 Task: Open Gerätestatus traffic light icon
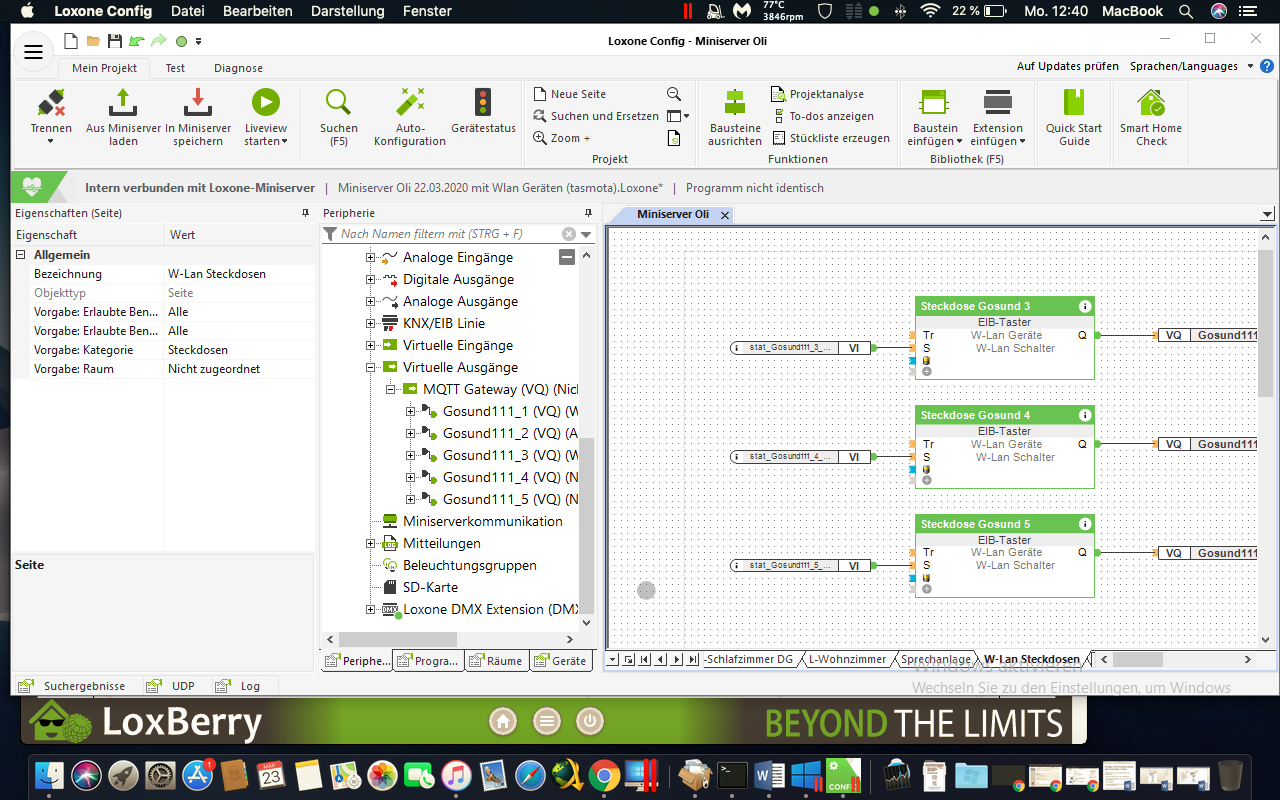(483, 103)
